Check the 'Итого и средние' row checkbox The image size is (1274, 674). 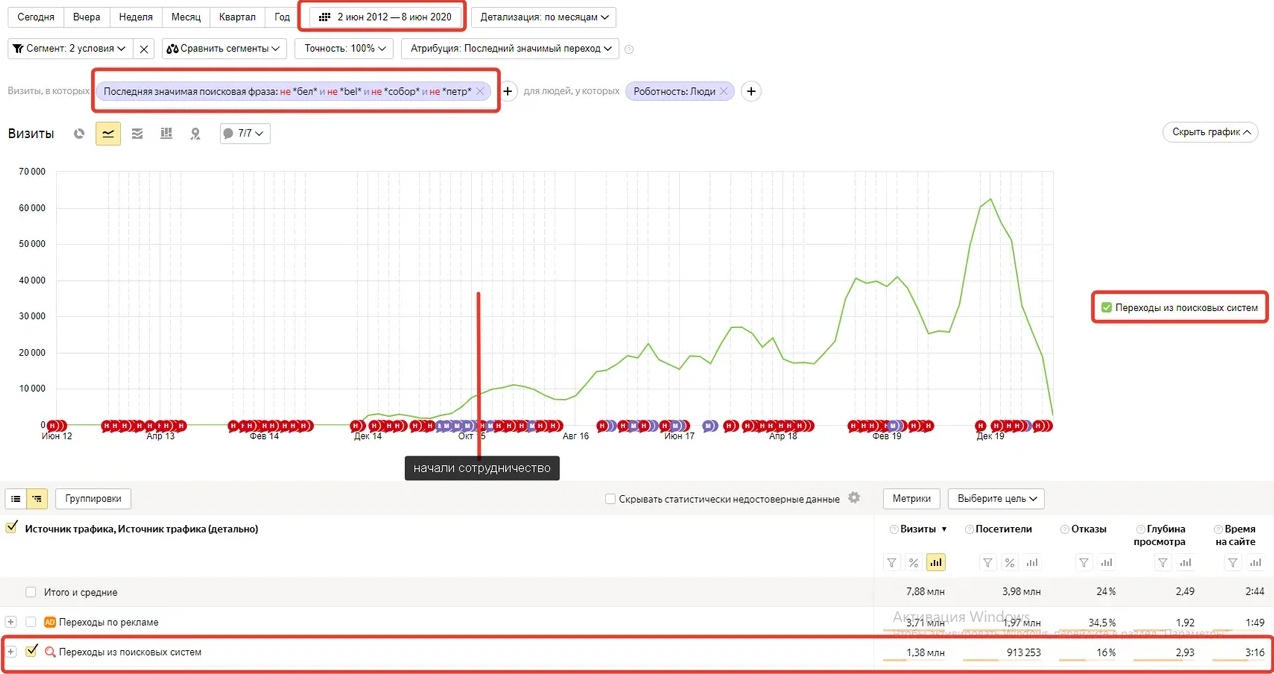click(x=31, y=592)
